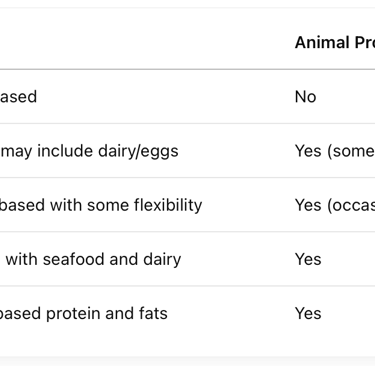Select the 'Animal Pro' column header
The image size is (375, 366).
(x=335, y=43)
